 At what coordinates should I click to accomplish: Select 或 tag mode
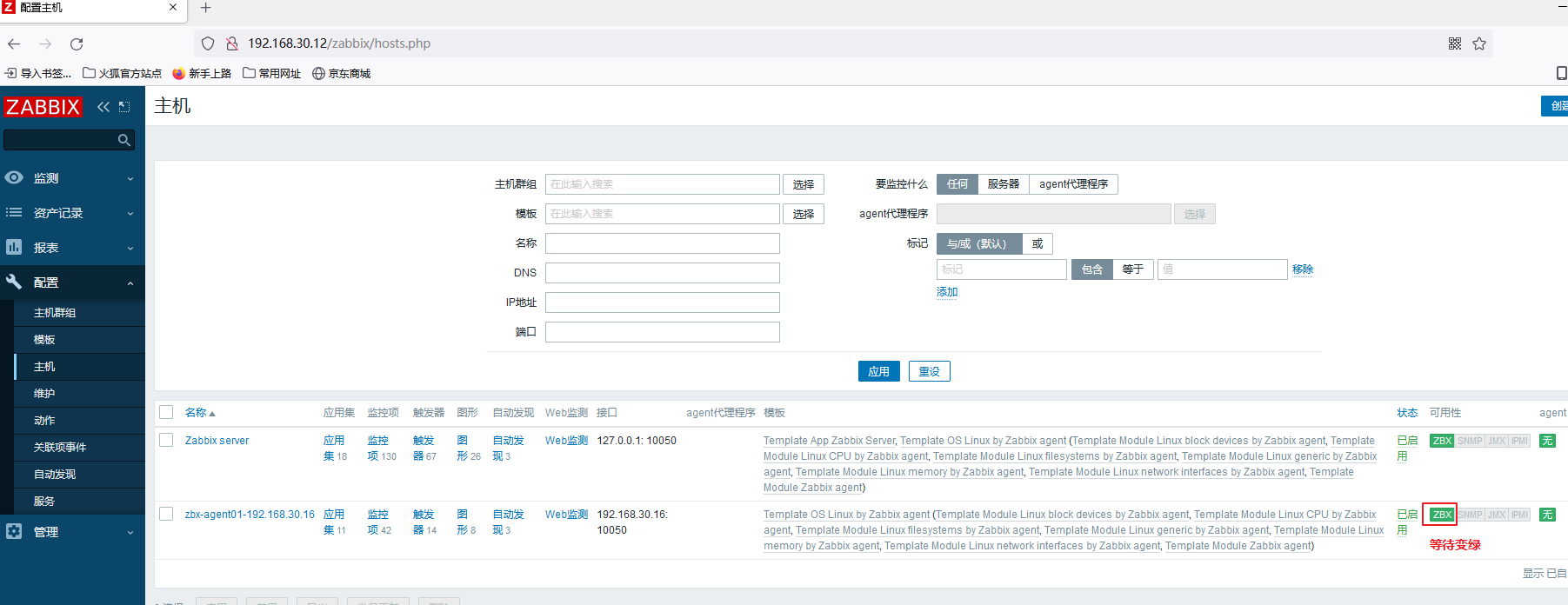[x=1038, y=243]
